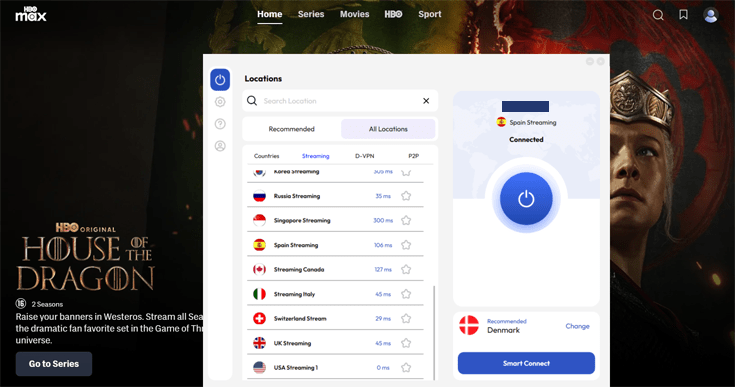Favorite UK Streaming with star
The height and width of the screenshot is (387, 735).
[406, 343]
